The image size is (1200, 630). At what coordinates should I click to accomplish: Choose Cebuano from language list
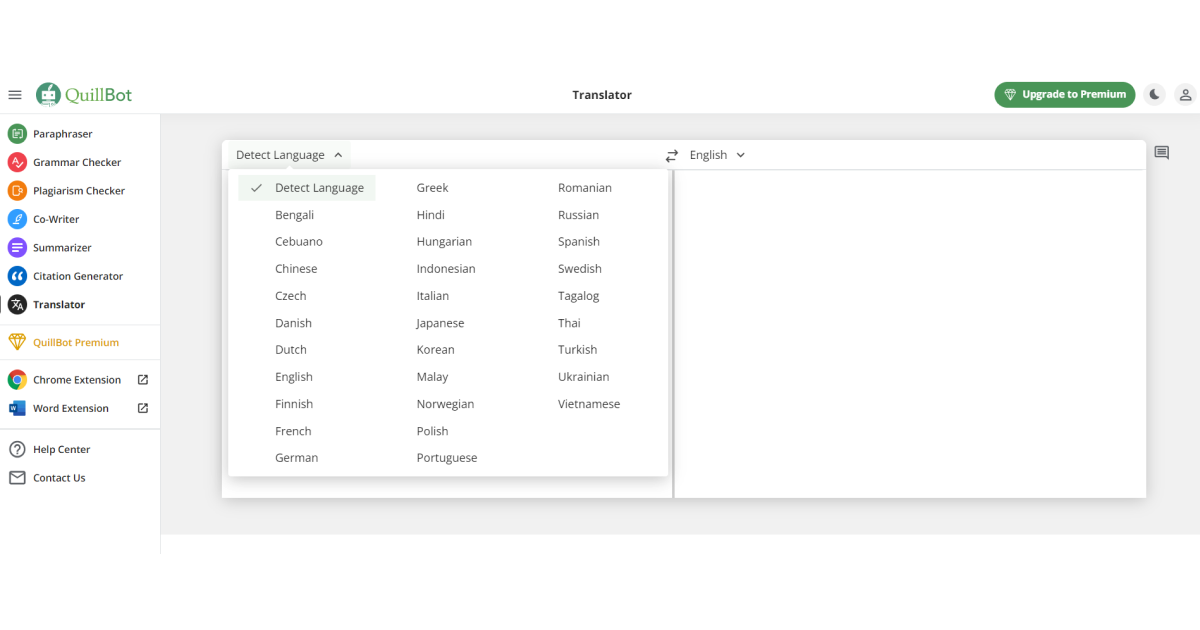[299, 242]
